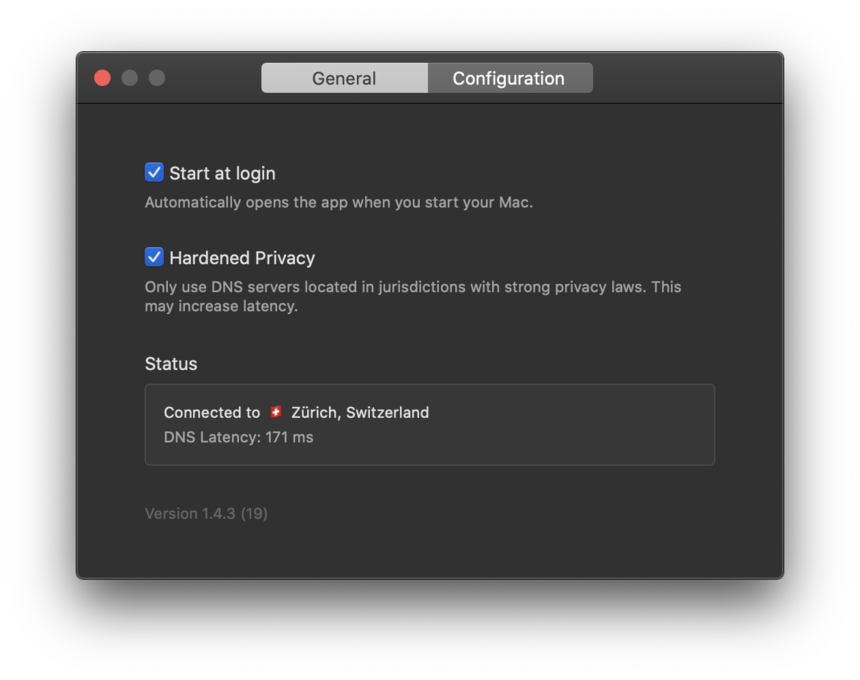Select the General tab
Image resolution: width=860 pixels, height=680 pixels.
pos(344,77)
